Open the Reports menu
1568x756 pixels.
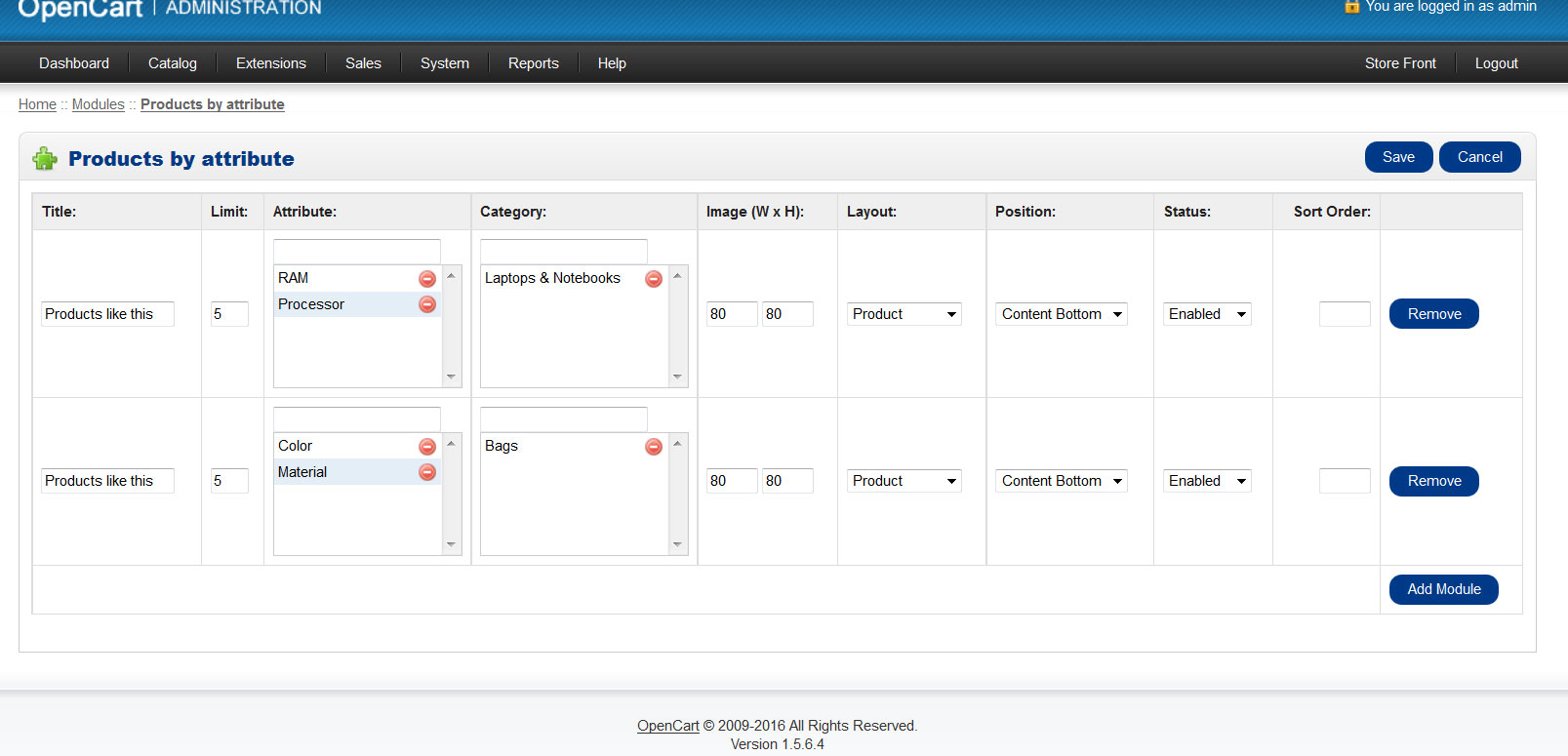534,63
